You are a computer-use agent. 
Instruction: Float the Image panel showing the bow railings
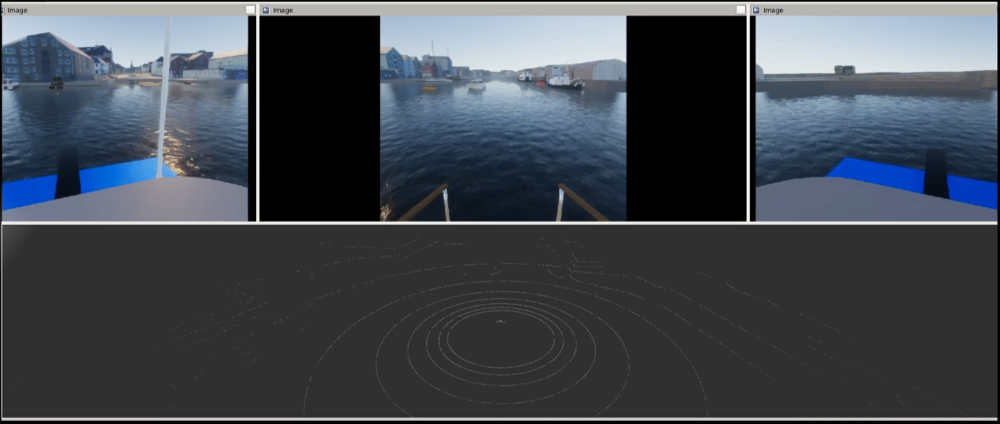coord(741,10)
